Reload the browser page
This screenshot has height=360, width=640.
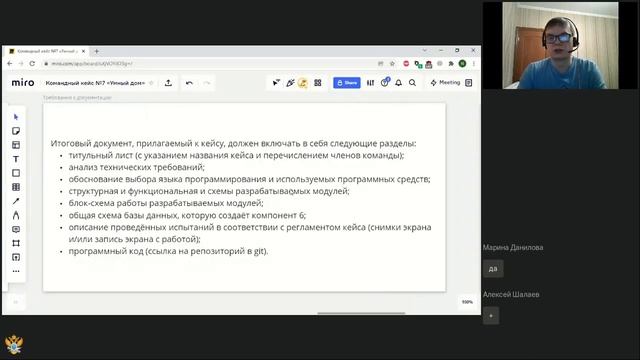pyautogui.click(x=32, y=64)
